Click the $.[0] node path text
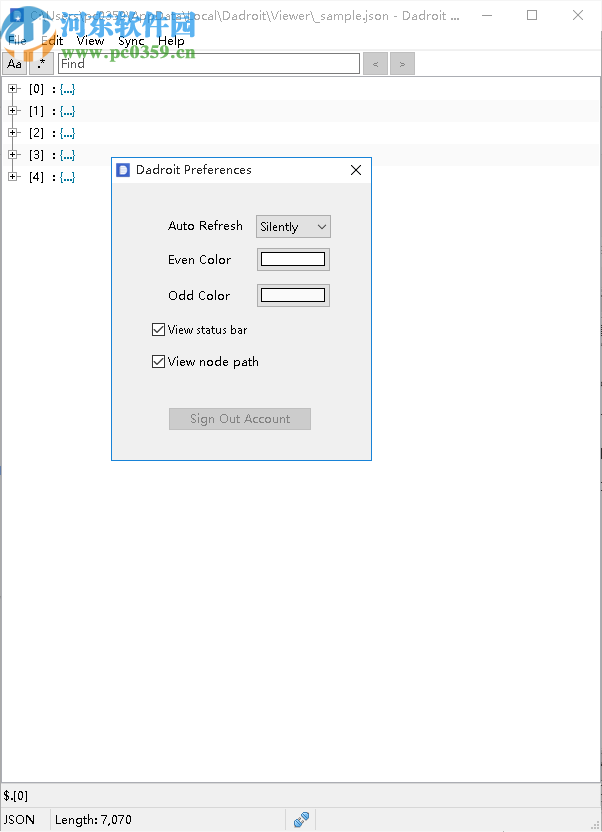 click(x=15, y=795)
